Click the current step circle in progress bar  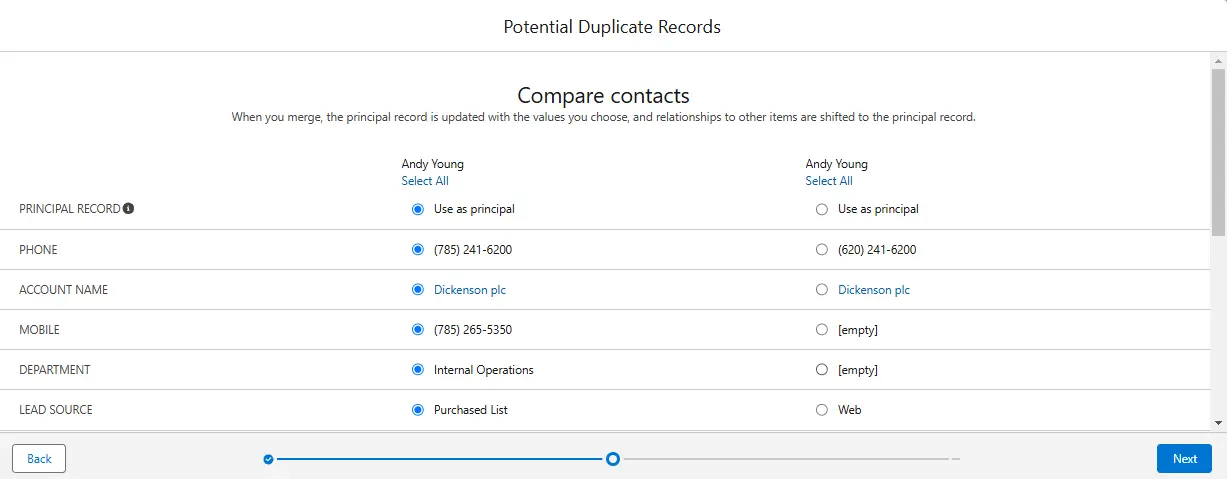613,459
